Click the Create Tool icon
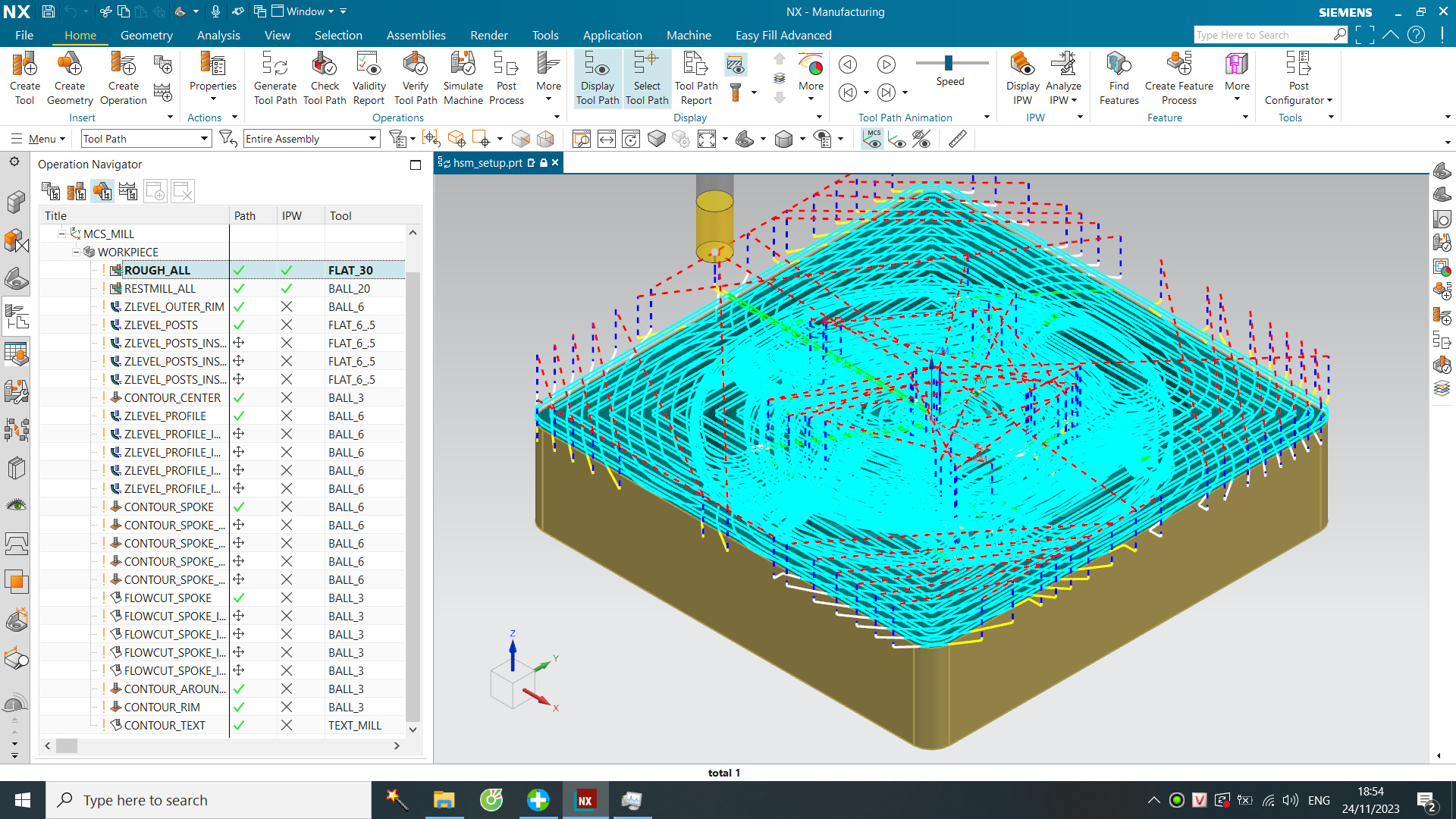The image size is (1456, 819). point(24,78)
